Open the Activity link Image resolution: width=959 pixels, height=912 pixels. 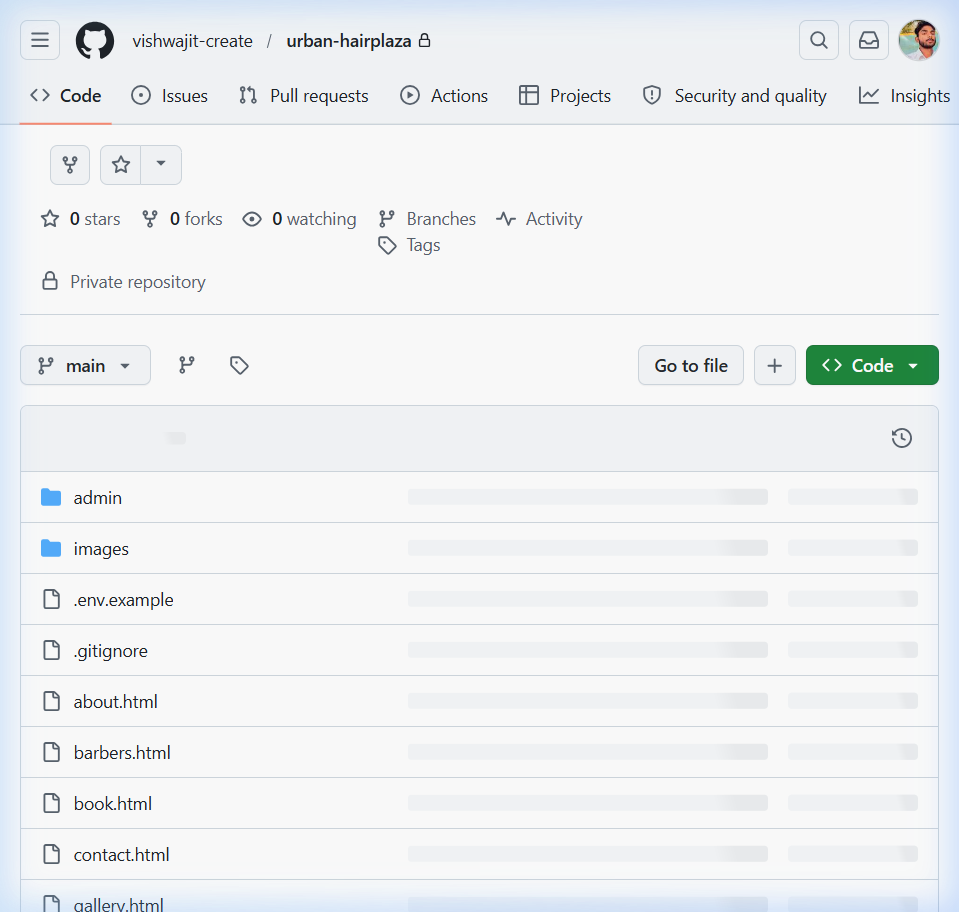[x=539, y=219]
